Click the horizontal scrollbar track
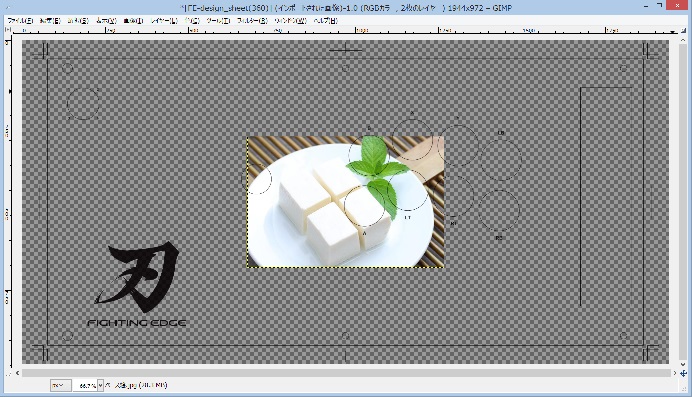The height and width of the screenshot is (397, 692). (x=346, y=373)
